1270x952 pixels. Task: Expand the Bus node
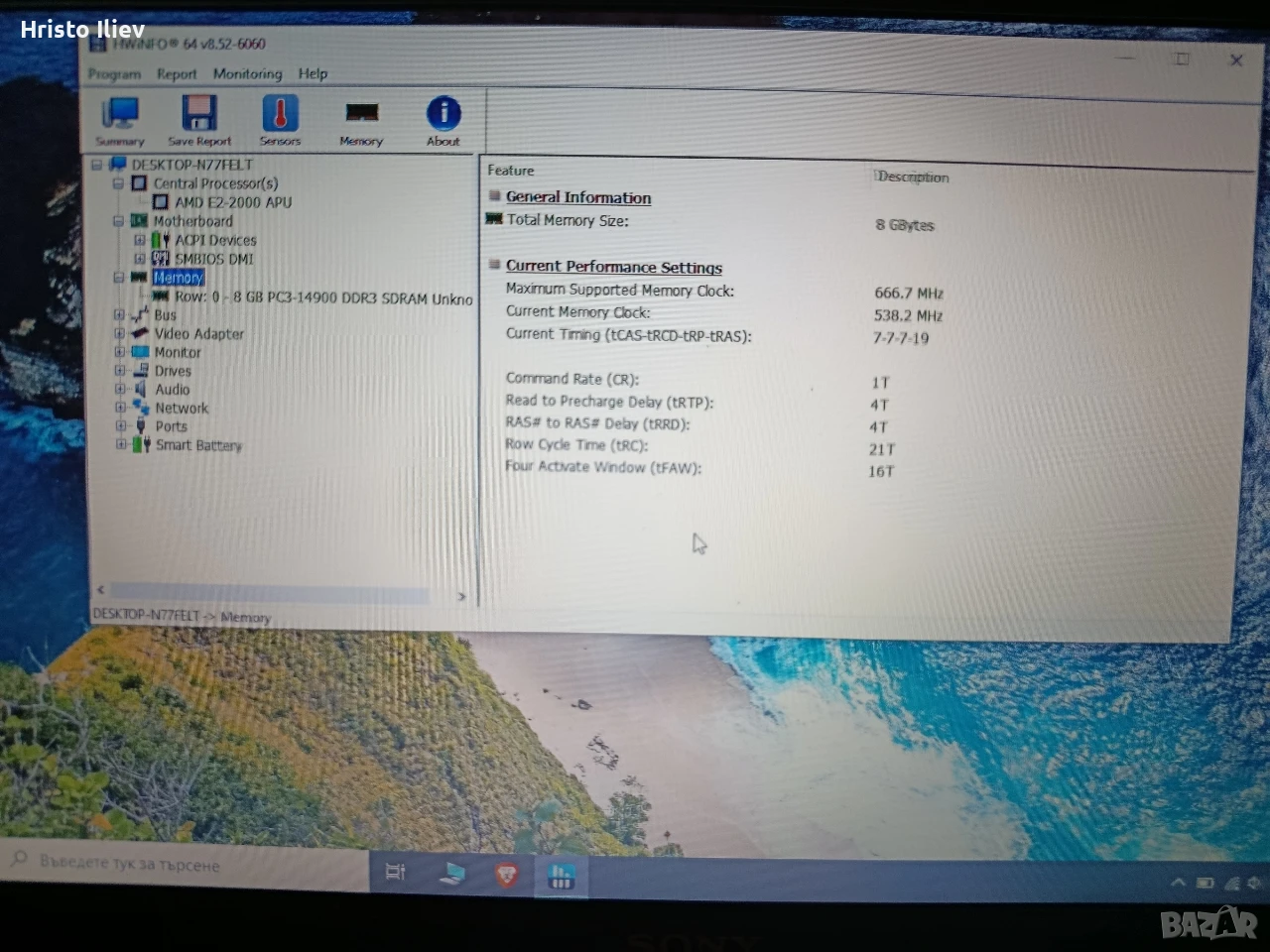(x=119, y=315)
